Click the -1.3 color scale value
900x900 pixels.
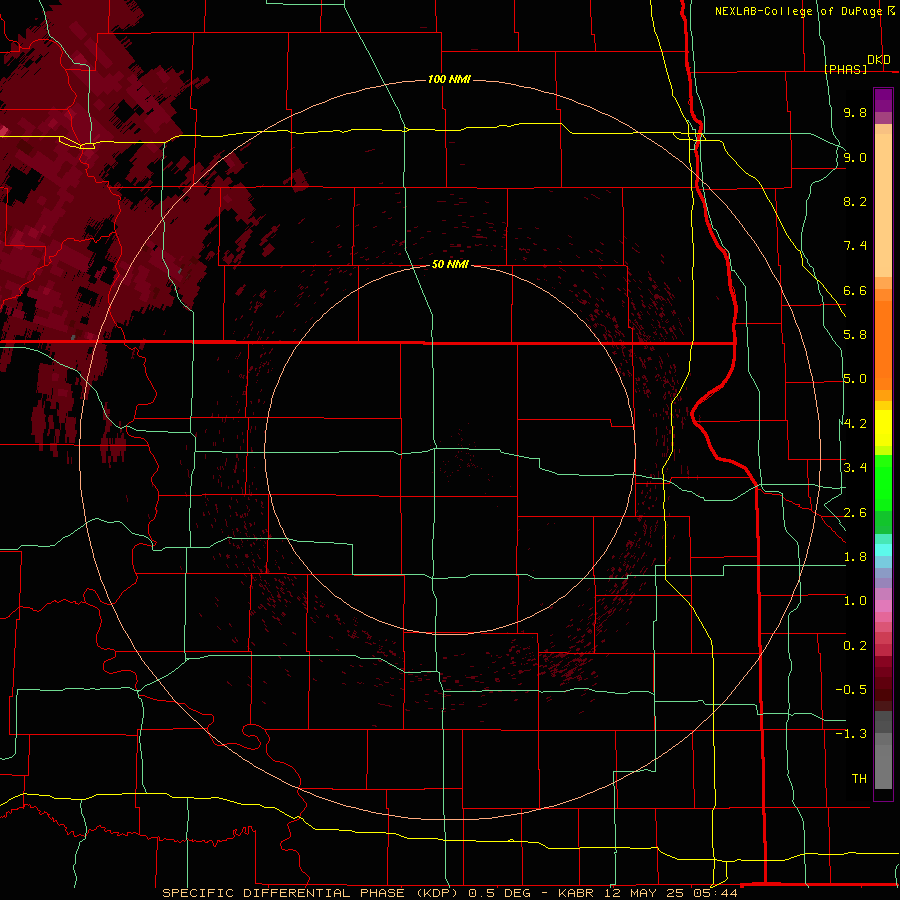tap(851, 734)
